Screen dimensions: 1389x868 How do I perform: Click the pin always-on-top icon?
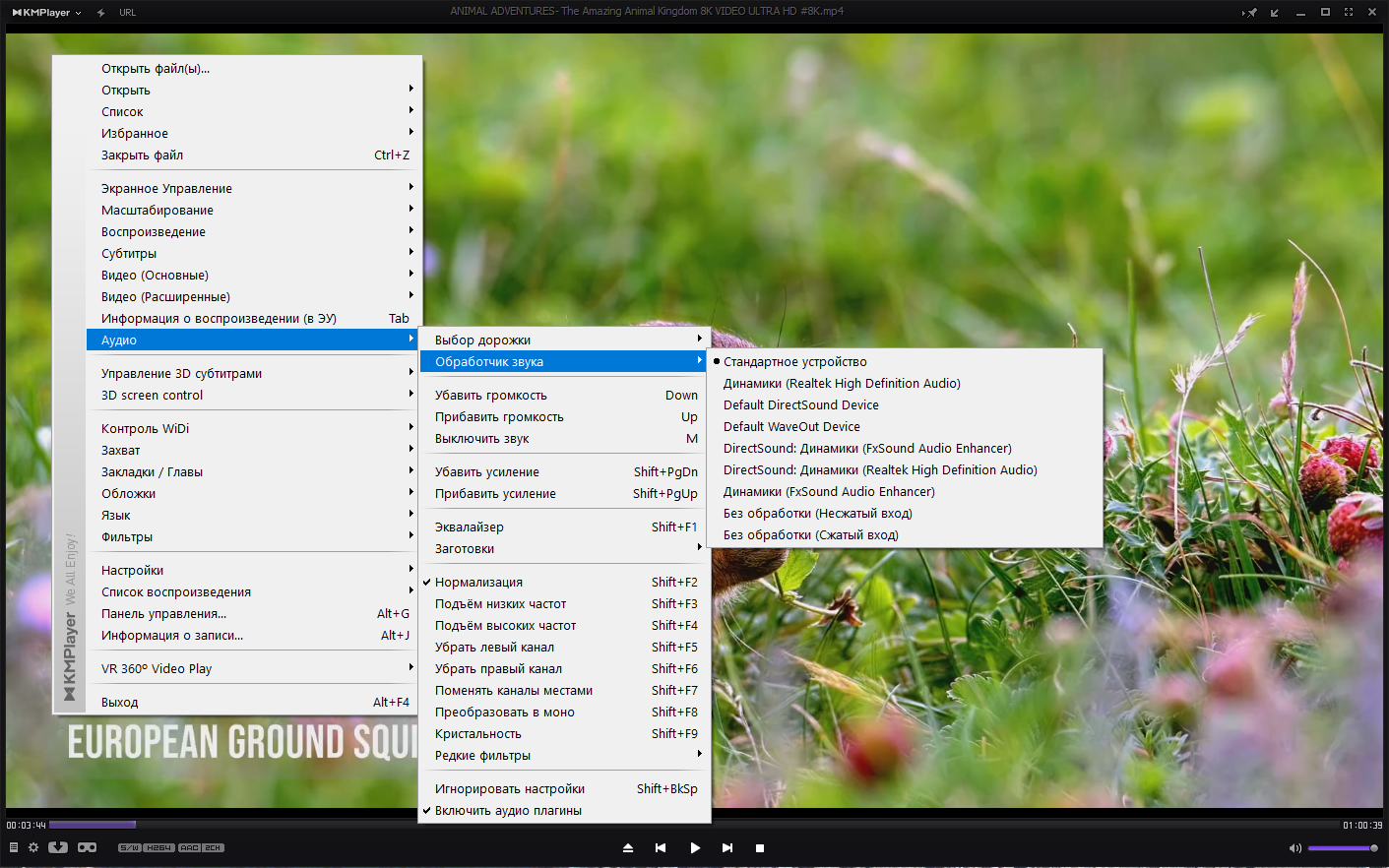coord(1249,13)
